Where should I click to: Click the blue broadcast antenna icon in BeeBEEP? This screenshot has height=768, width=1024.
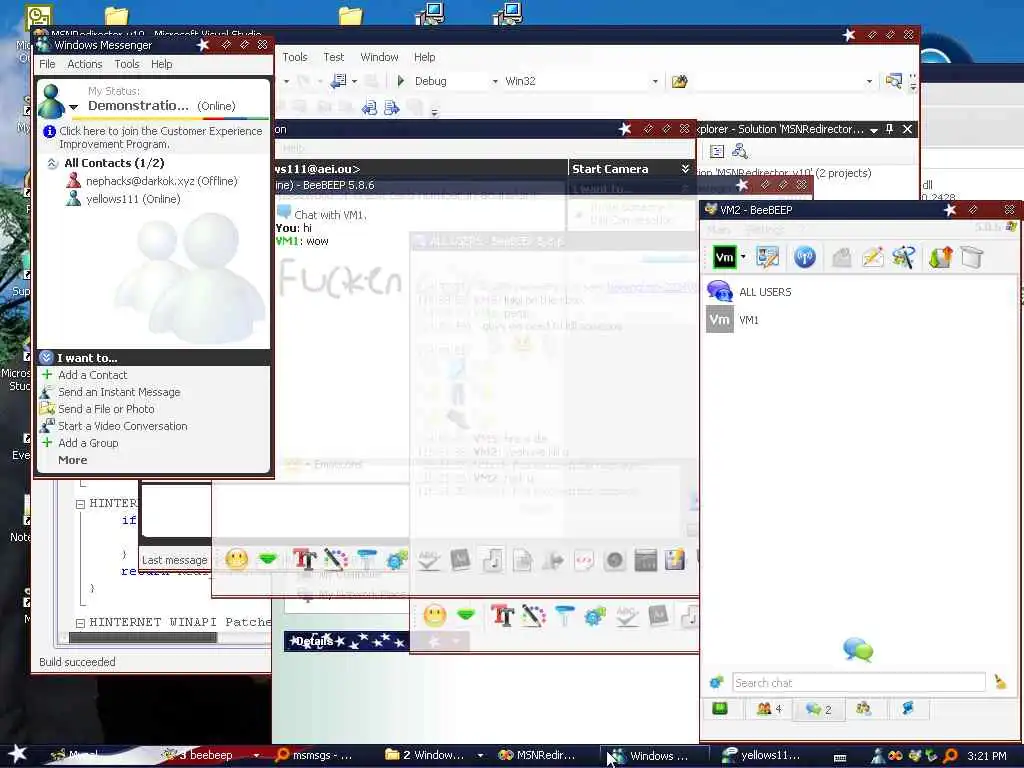tap(805, 257)
